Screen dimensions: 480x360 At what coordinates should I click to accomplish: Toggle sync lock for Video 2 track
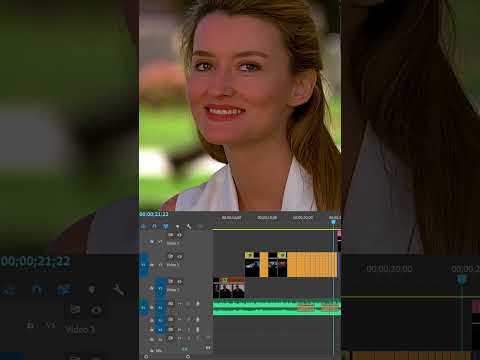171,256
